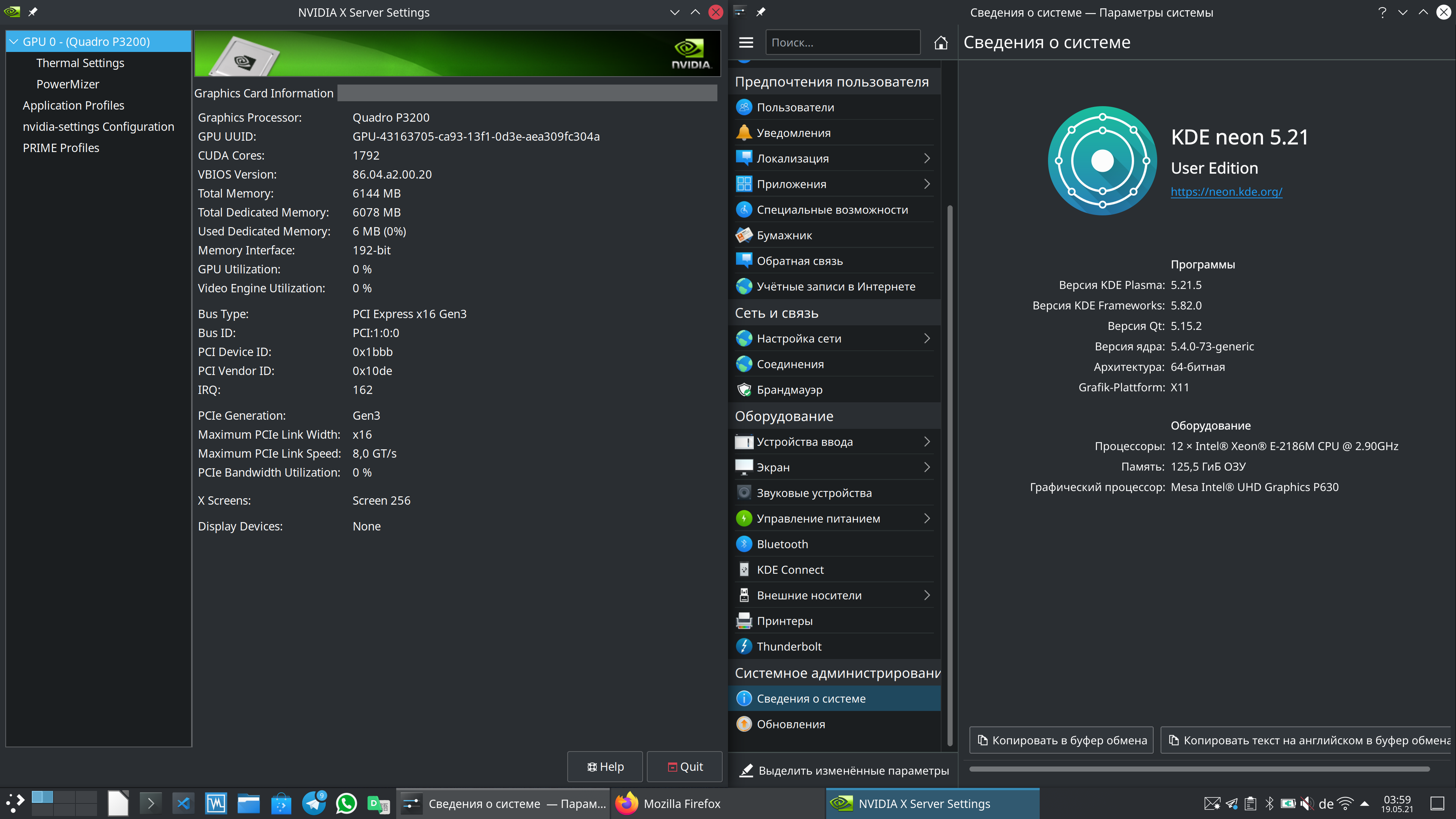This screenshot has width=1456, height=819.
Task: Open KDE application launcher in taskbar
Action: 15,803
